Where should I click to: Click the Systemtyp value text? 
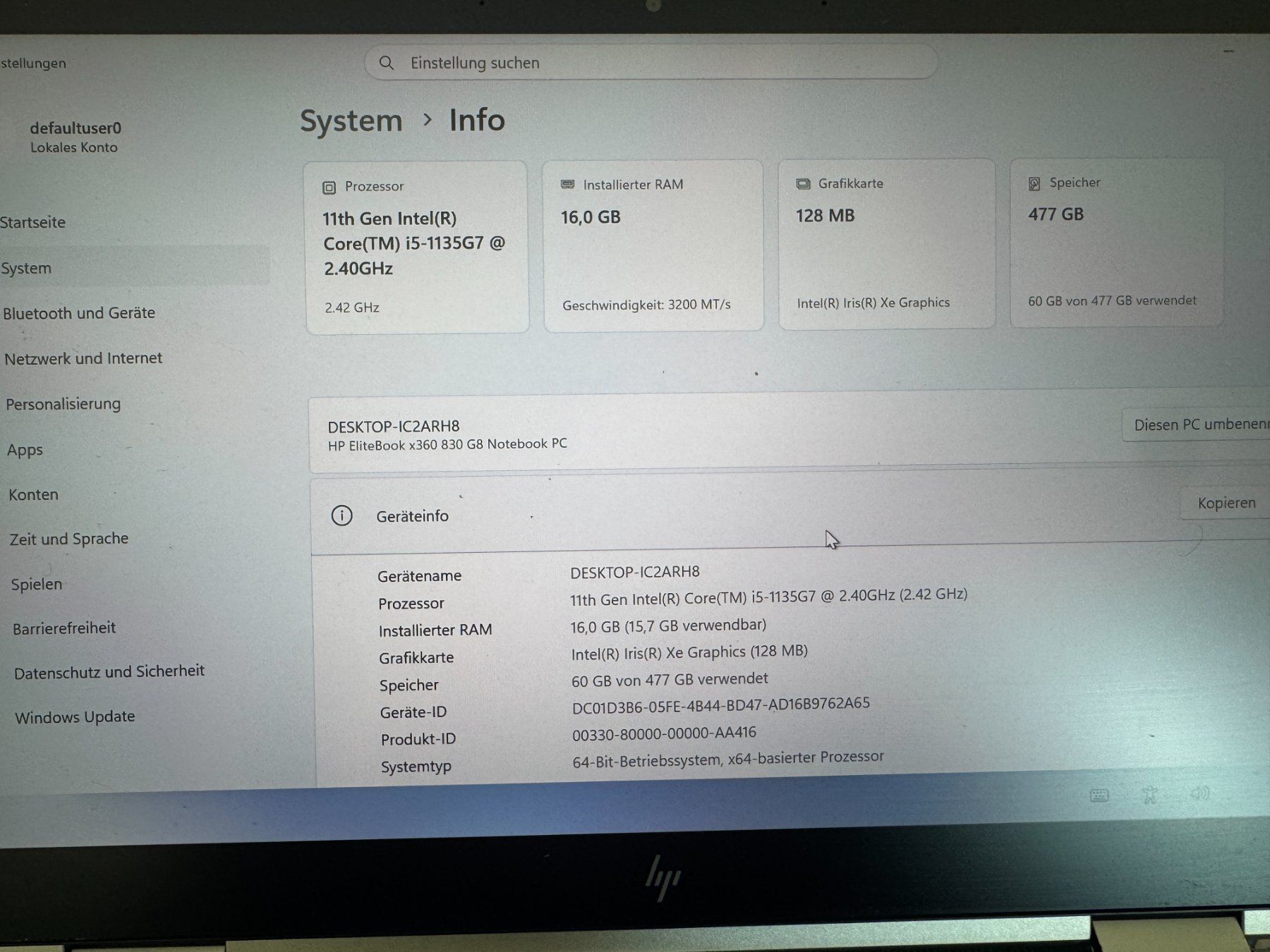click(x=728, y=759)
